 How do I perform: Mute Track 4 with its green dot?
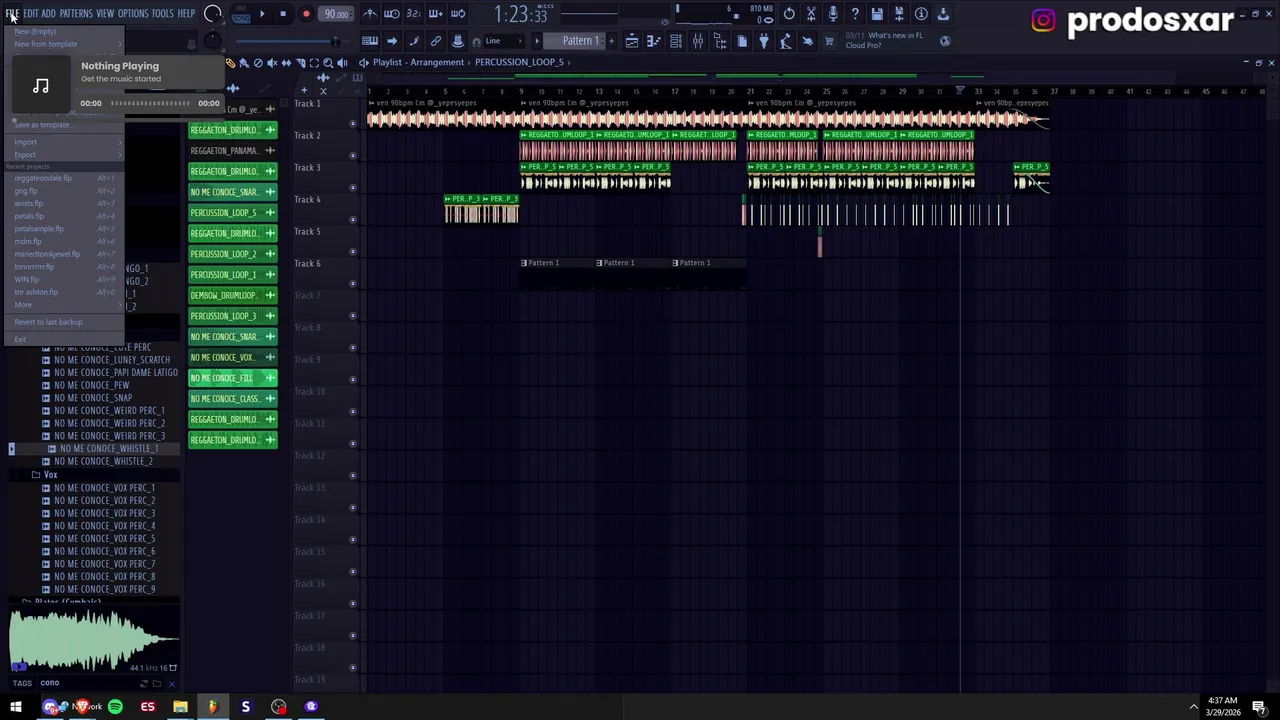(352, 220)
